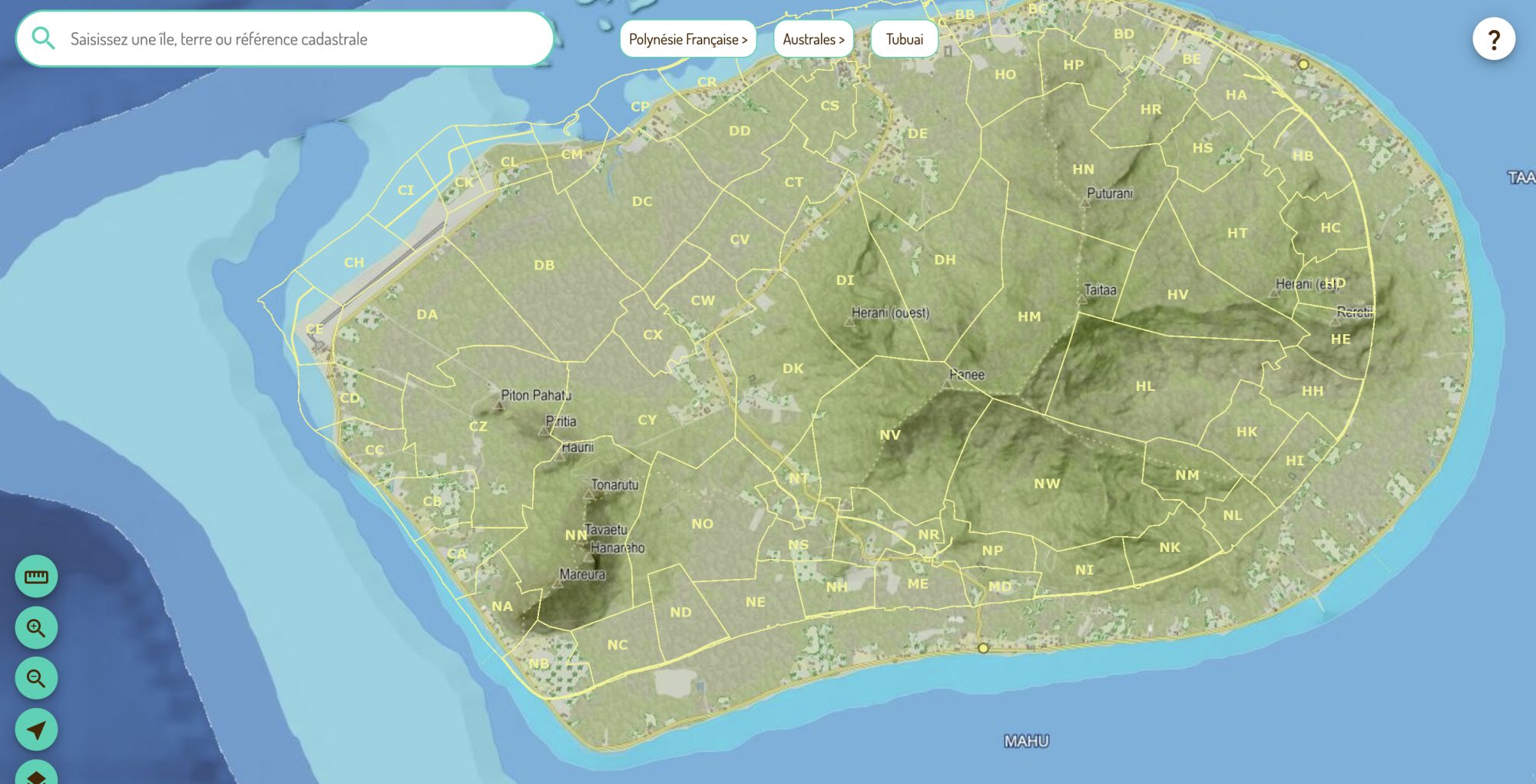Click the magnifying glass search icon

coord(44,38)
